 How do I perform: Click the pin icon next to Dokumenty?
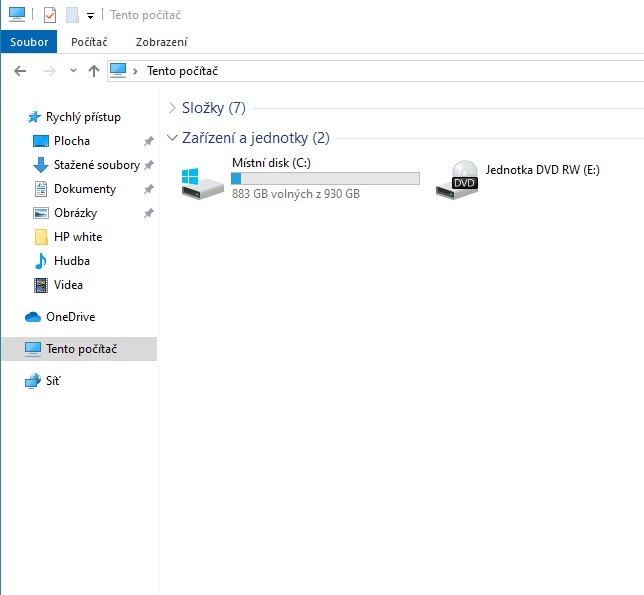pos(149,189)
